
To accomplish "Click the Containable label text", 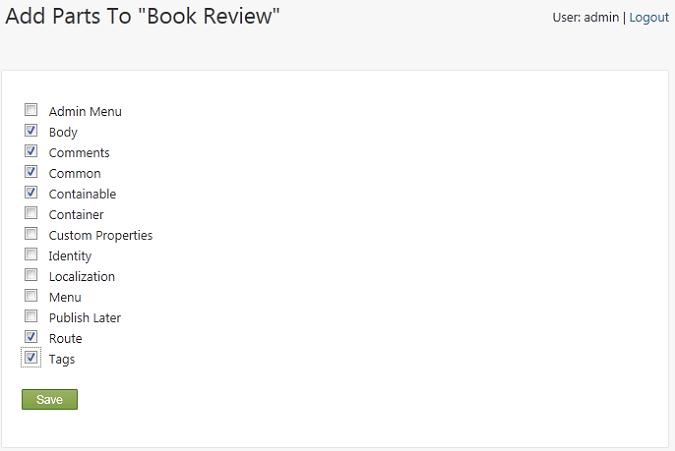I will (x=82, y=194).
